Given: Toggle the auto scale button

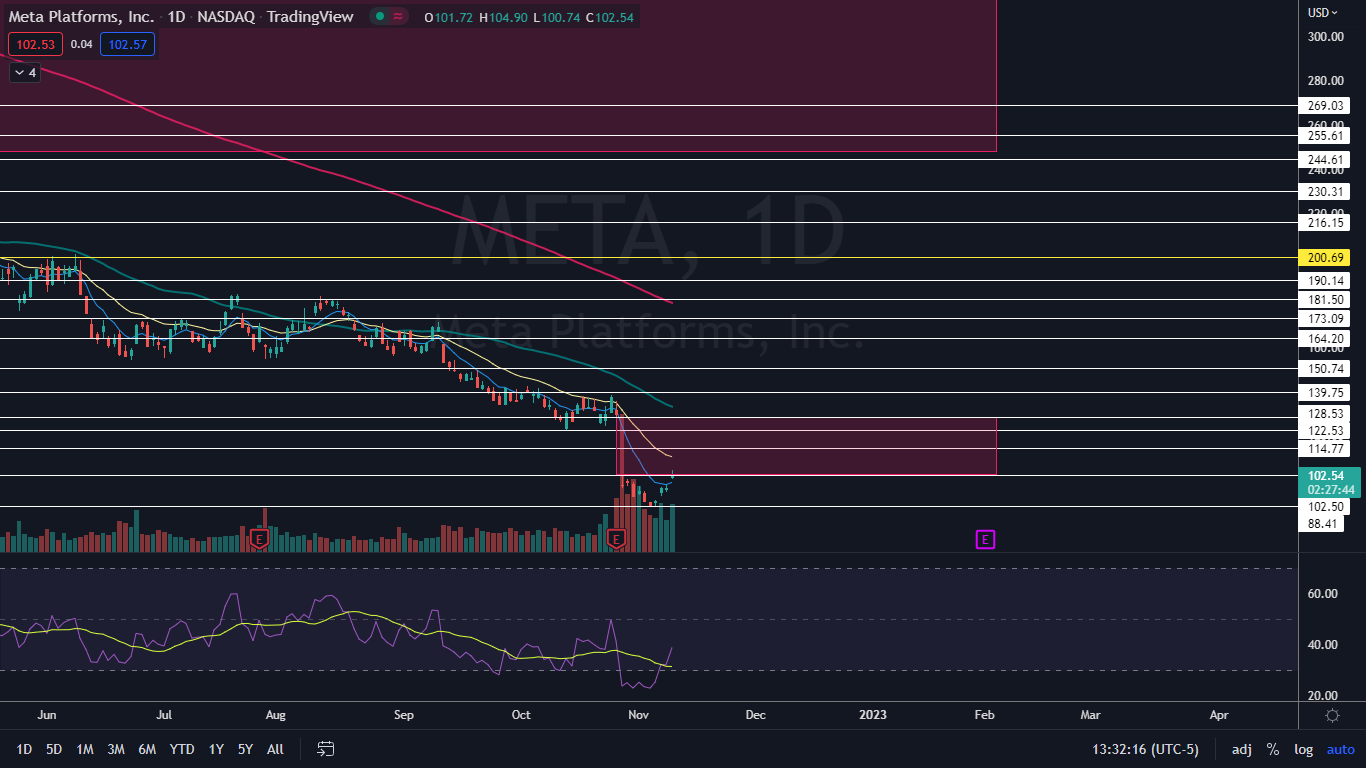Looking at the screenshot, I should click(1340, 749).
